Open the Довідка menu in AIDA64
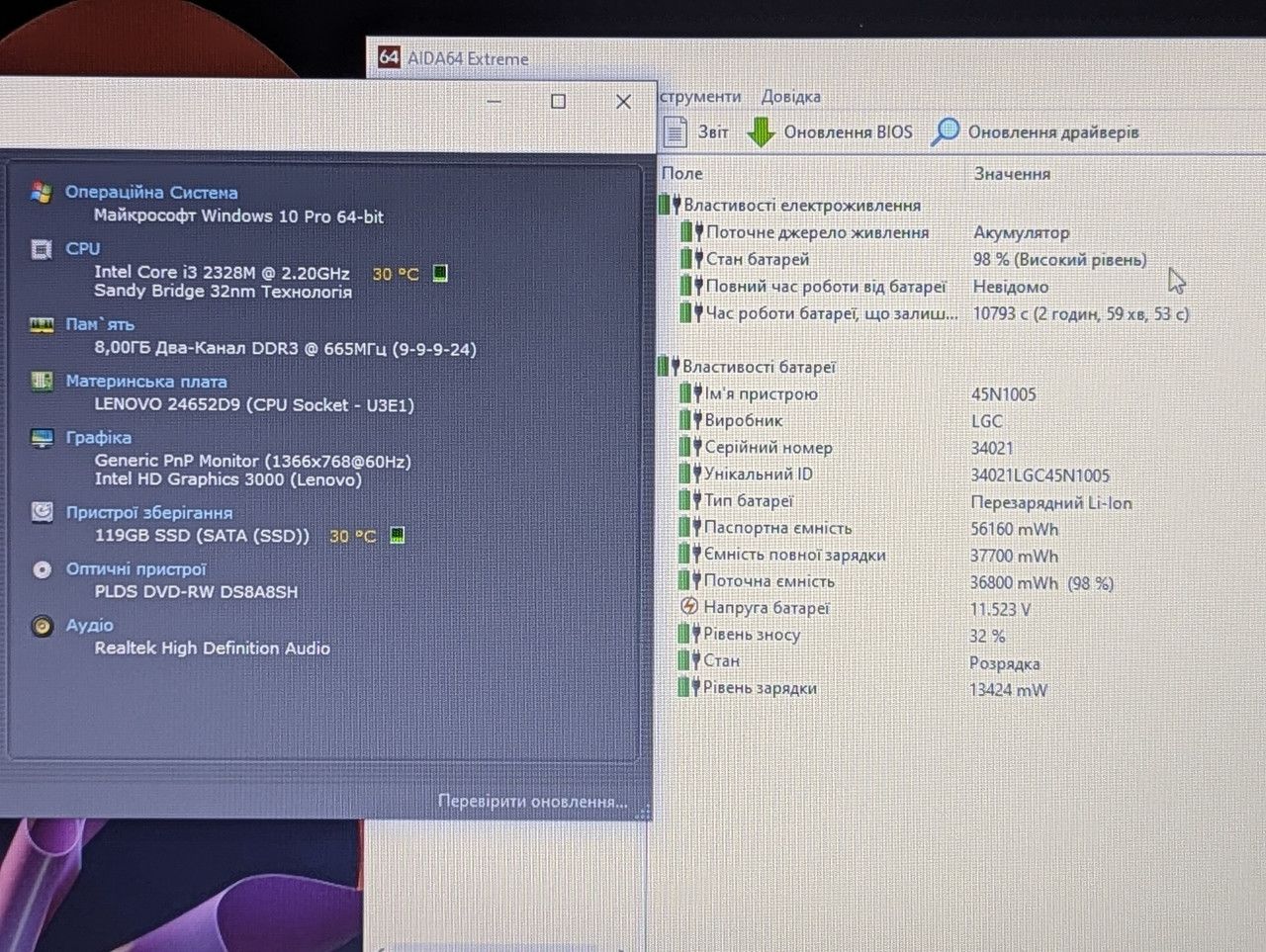 point(790,96)
